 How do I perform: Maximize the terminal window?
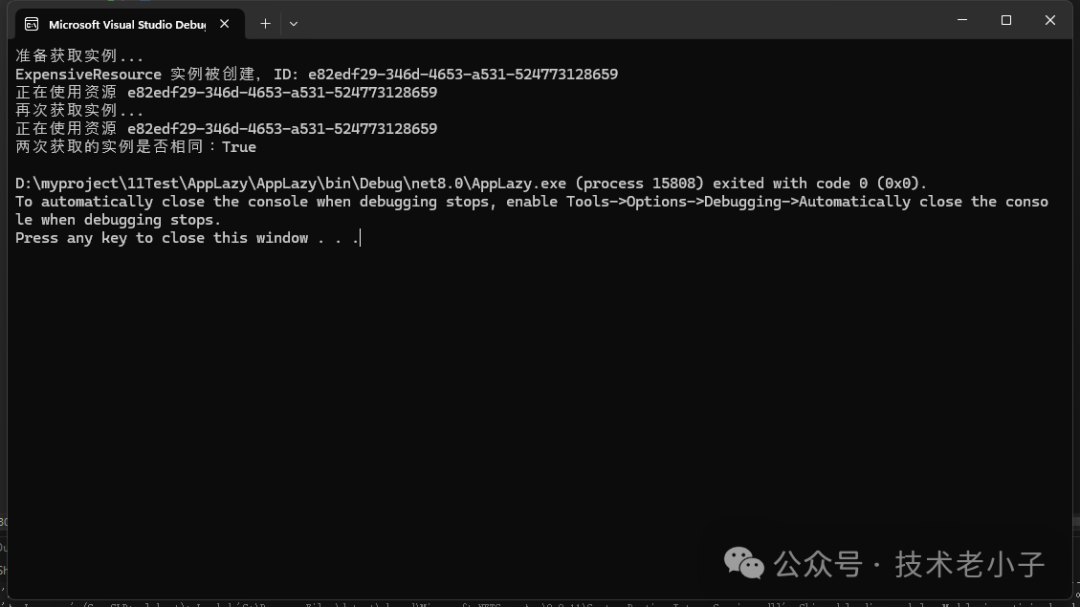1006,20
